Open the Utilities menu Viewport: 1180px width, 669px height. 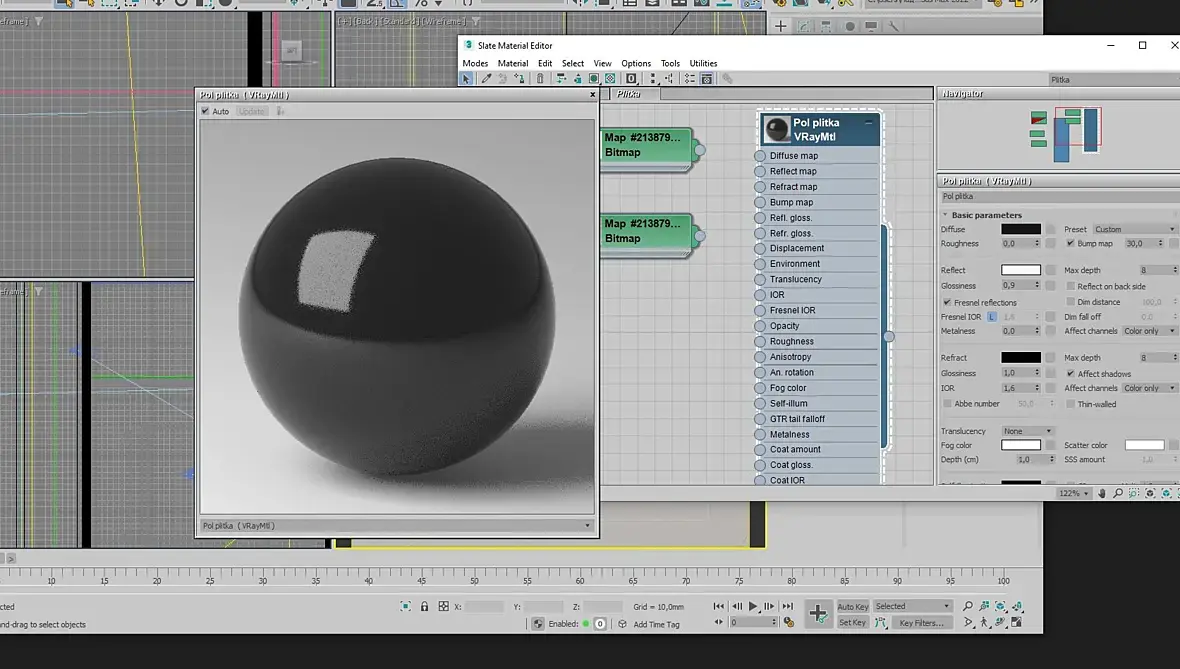703,63
